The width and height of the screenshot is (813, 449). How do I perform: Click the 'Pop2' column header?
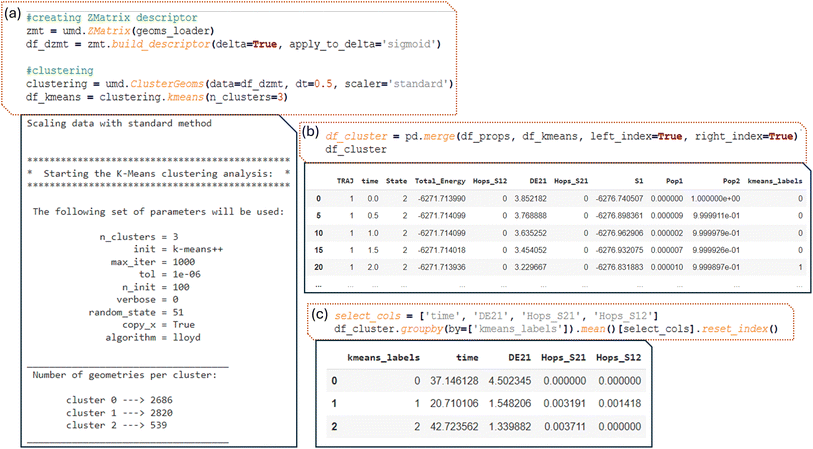(732, 181)
